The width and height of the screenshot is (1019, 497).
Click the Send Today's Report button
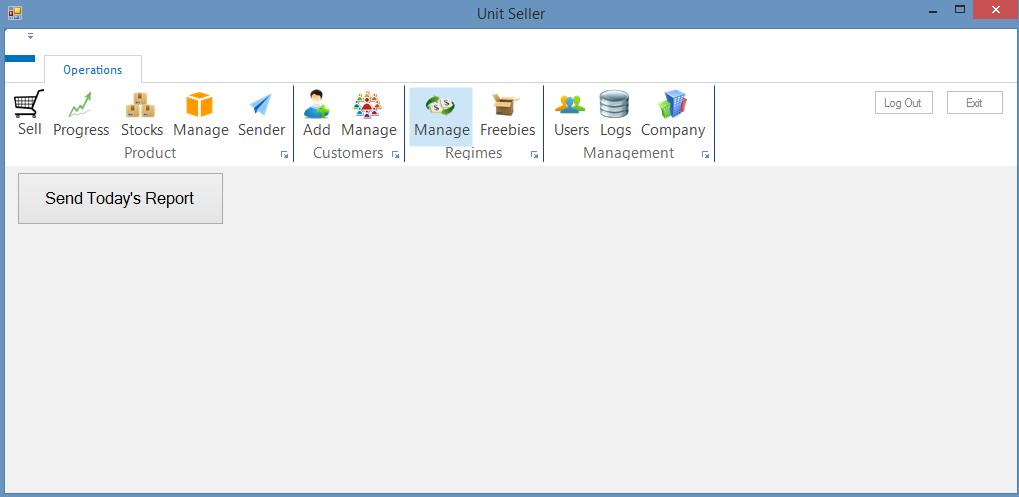click(x=120, y=198)
